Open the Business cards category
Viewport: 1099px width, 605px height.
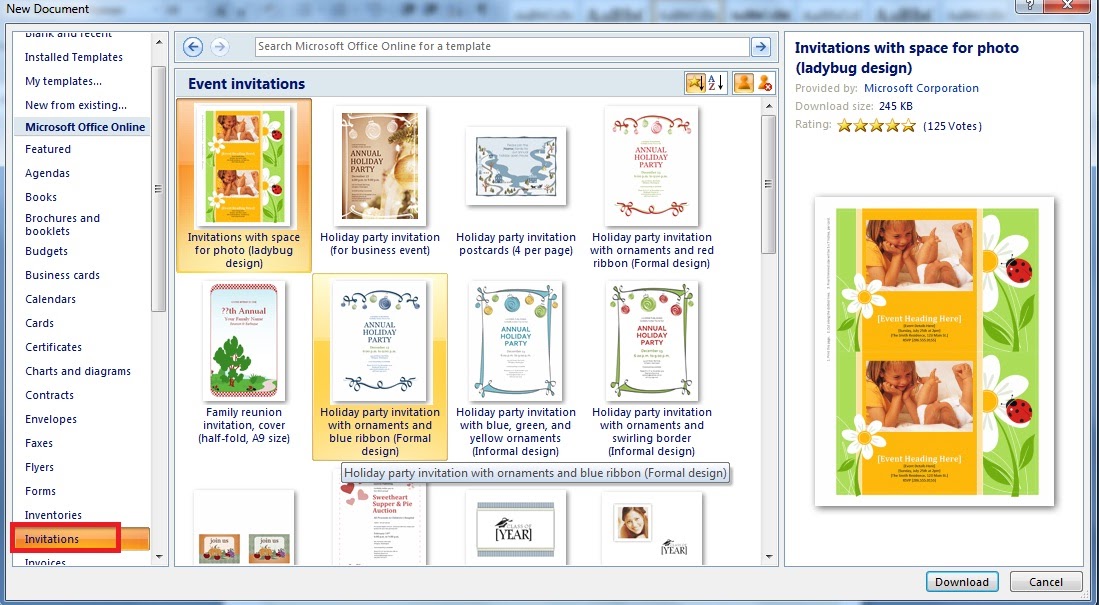(62, 275)
